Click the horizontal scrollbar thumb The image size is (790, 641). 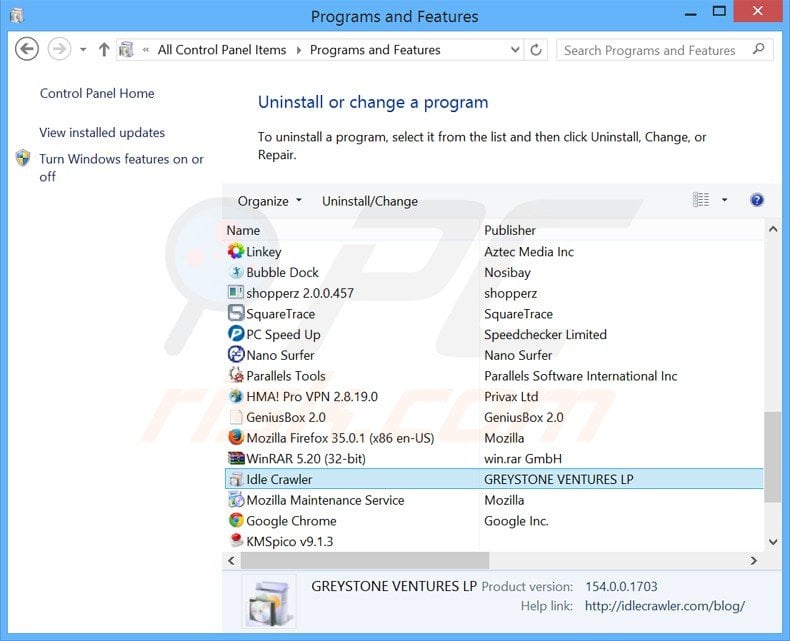coord(365,560)
